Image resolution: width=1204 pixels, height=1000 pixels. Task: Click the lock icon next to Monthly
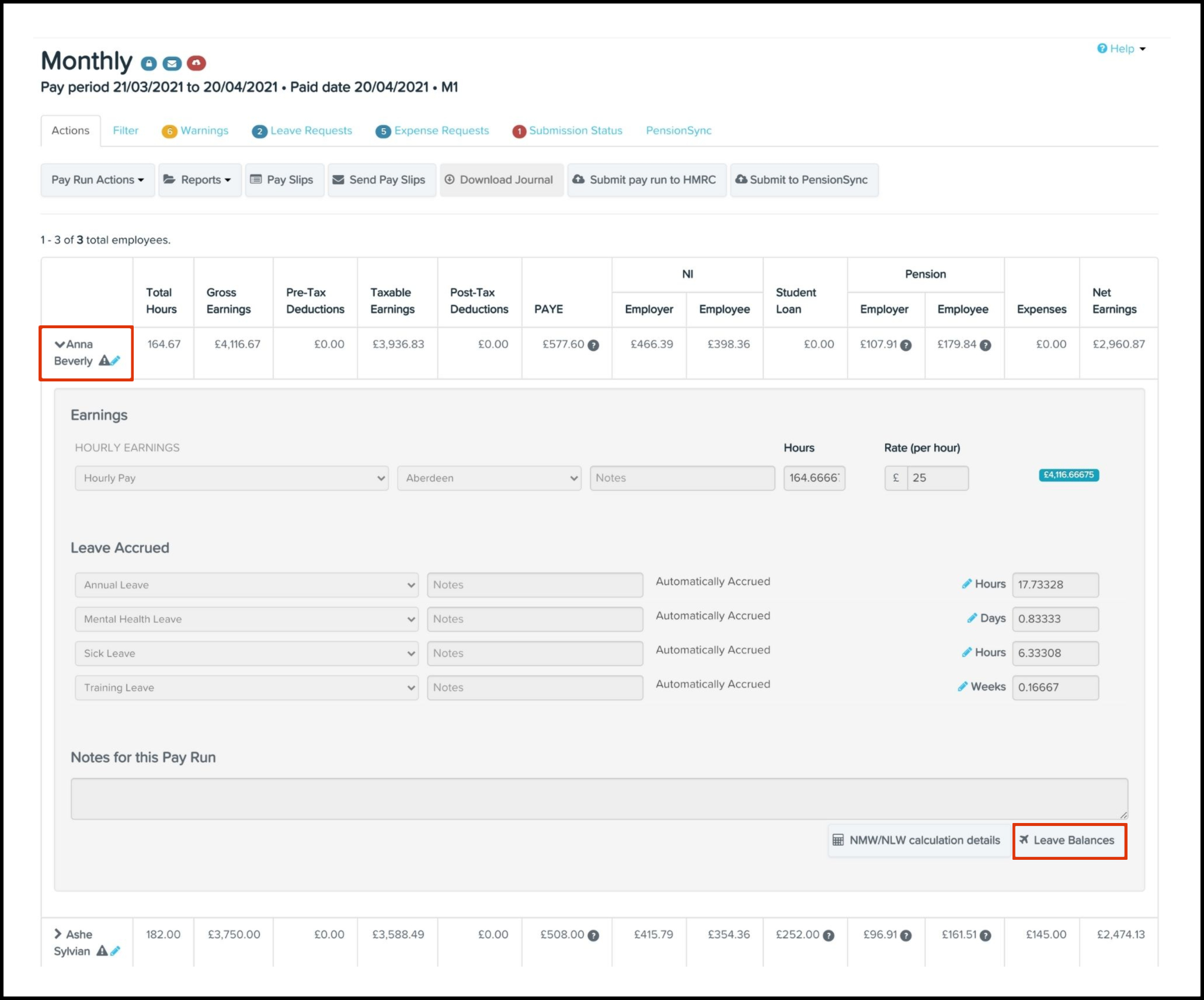click(x=149, y=63)
